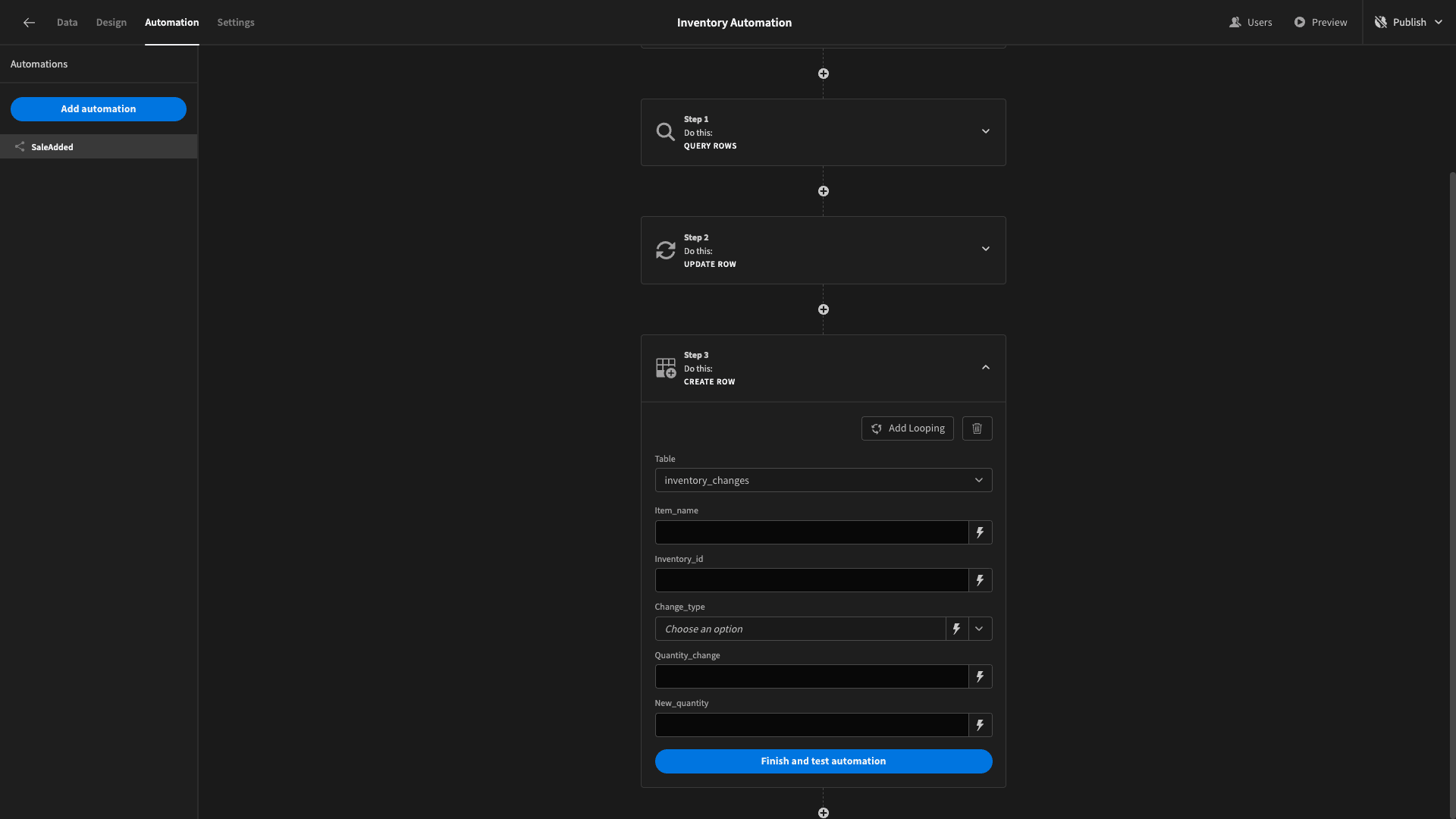
Task: Click the Inventory_id input field
Action: pyautogui.click(x=812, y=580)
